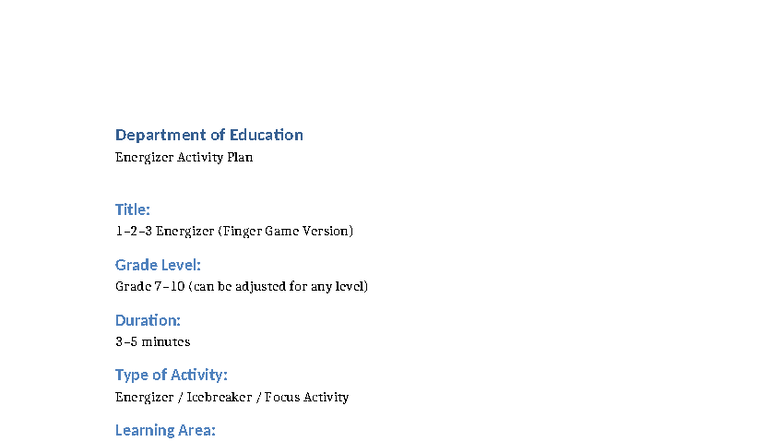
Task: Click the Title: heading
Action: coord(132,209)
